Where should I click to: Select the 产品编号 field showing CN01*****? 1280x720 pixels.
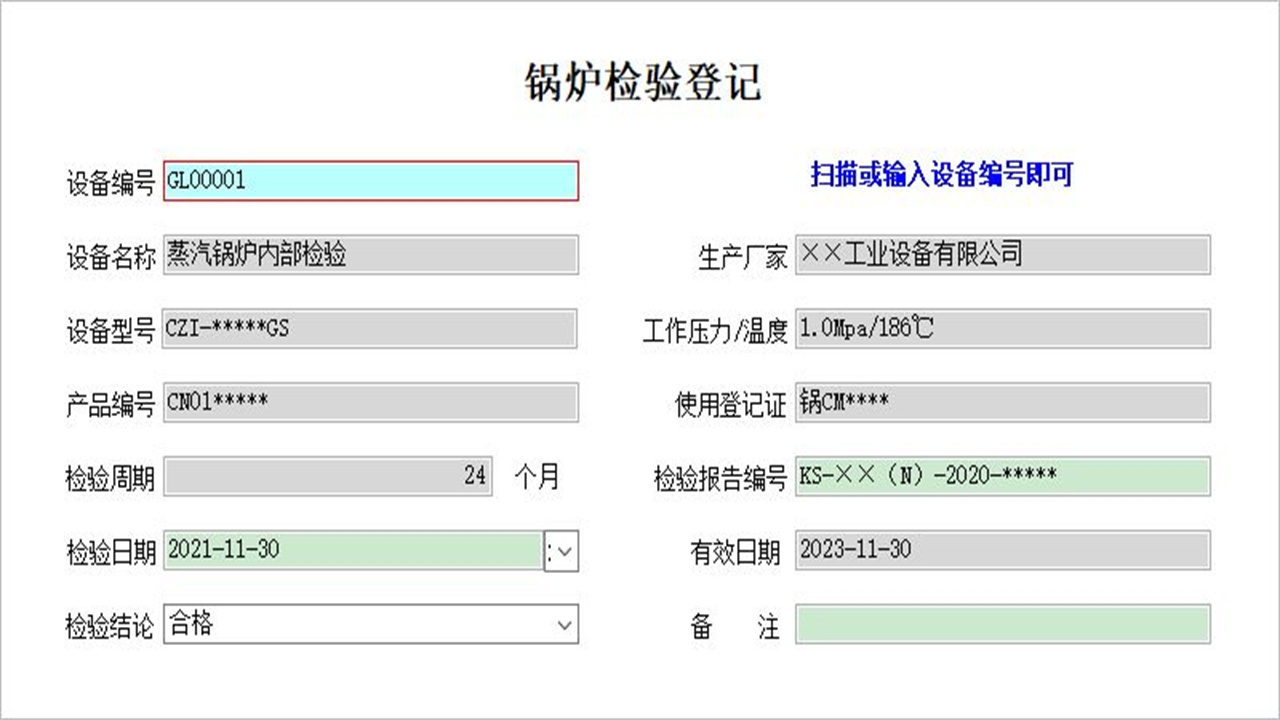pyautogui.click(x=370, y=403)
